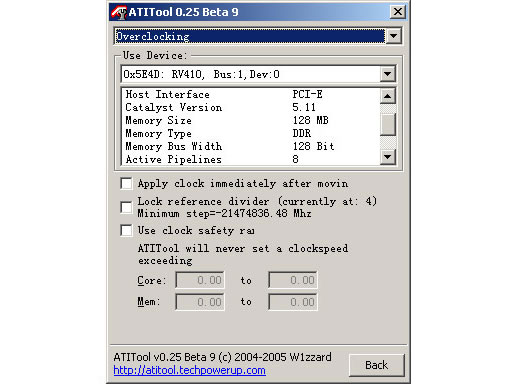513x385 pixels.
Task: Click the Mem minimum clock field
Action: 200,302
